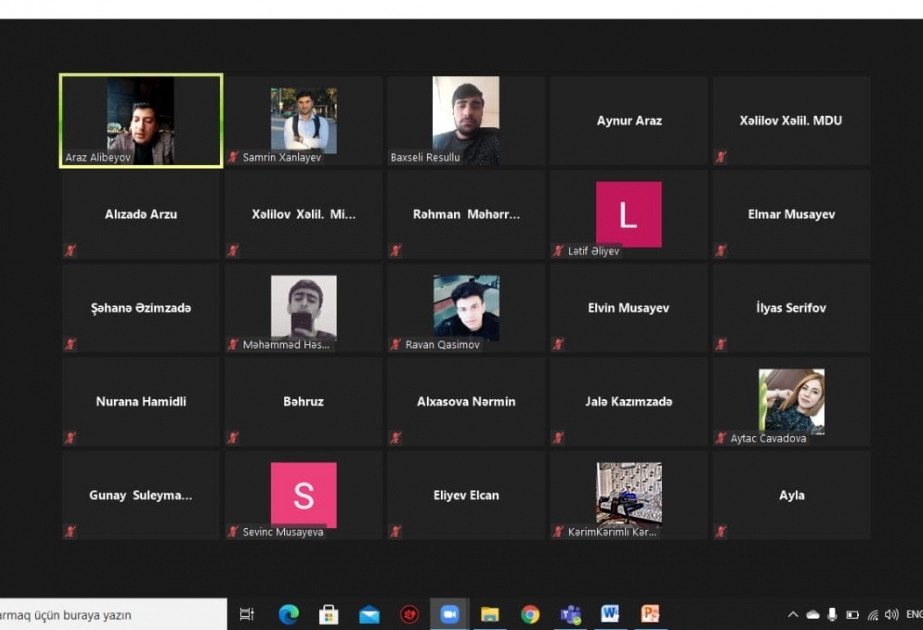Select the Nurana Hamidli participant name
The height and width of the screenshot is (630, 923).
[x=141, y=402]
